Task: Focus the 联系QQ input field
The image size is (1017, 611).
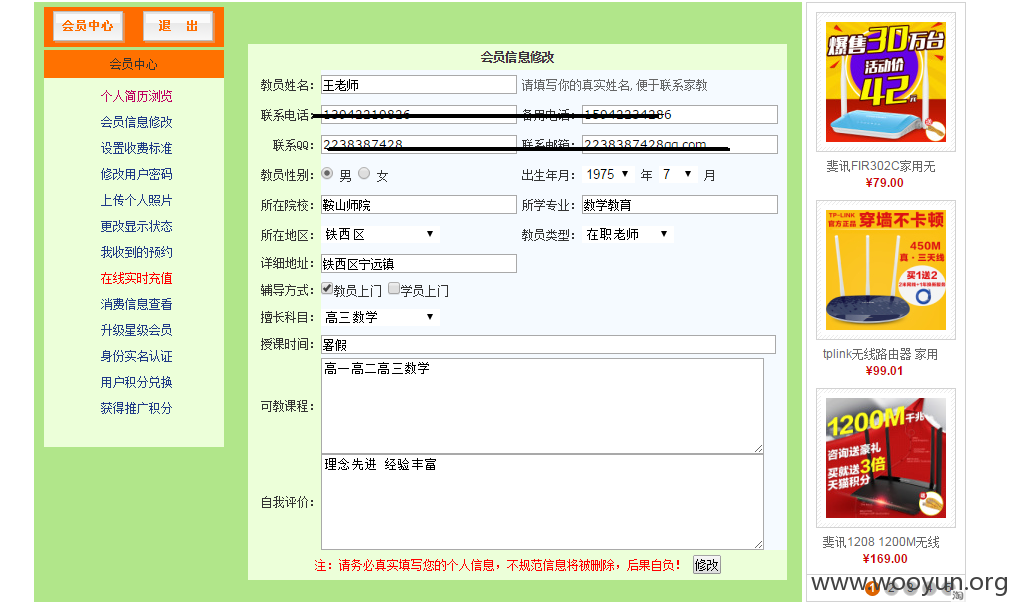Action: pyautogui.click(x=418, y=145)
